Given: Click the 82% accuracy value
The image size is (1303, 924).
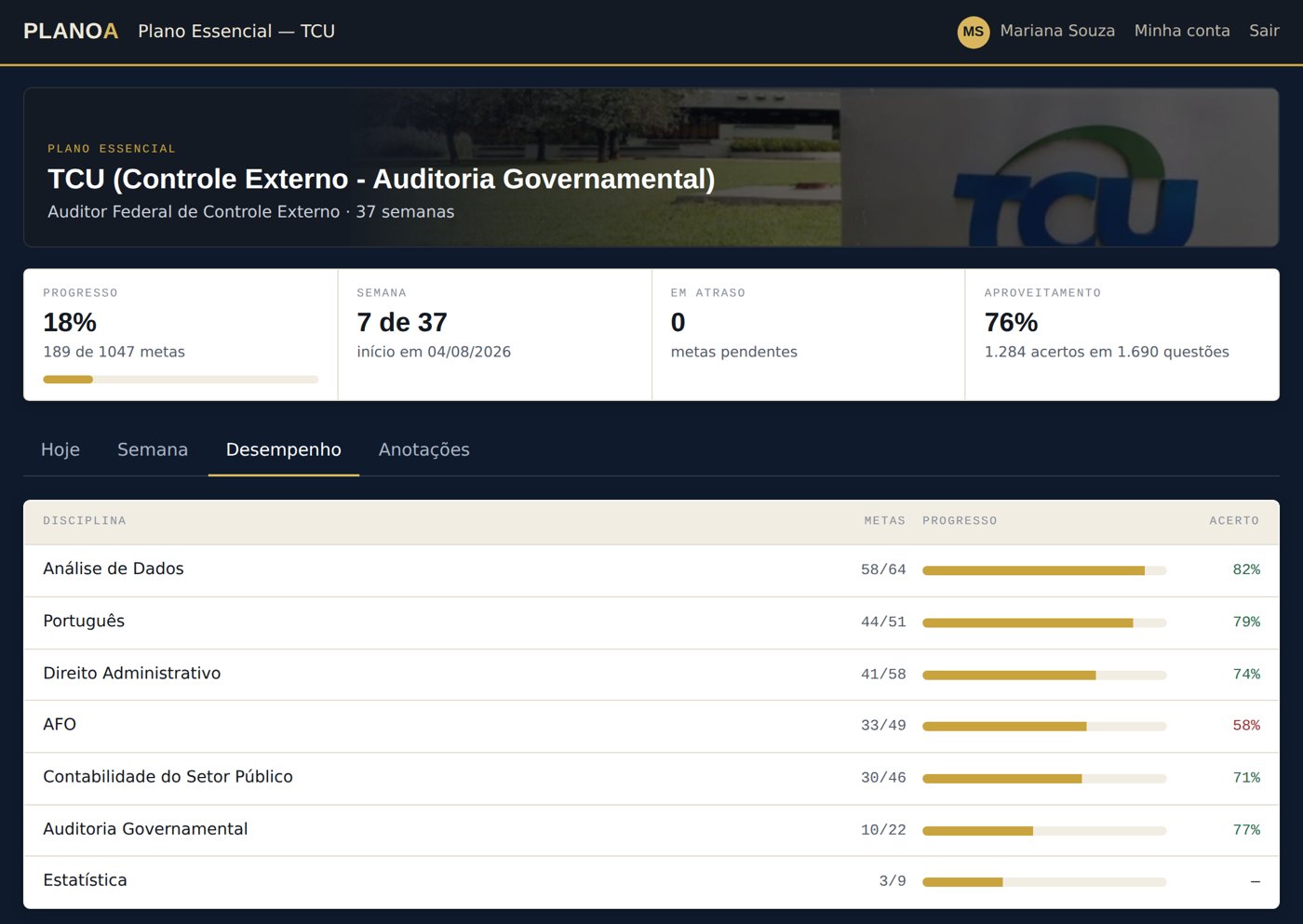Looking at the screenshot, I should click(x=1246, y=569).
